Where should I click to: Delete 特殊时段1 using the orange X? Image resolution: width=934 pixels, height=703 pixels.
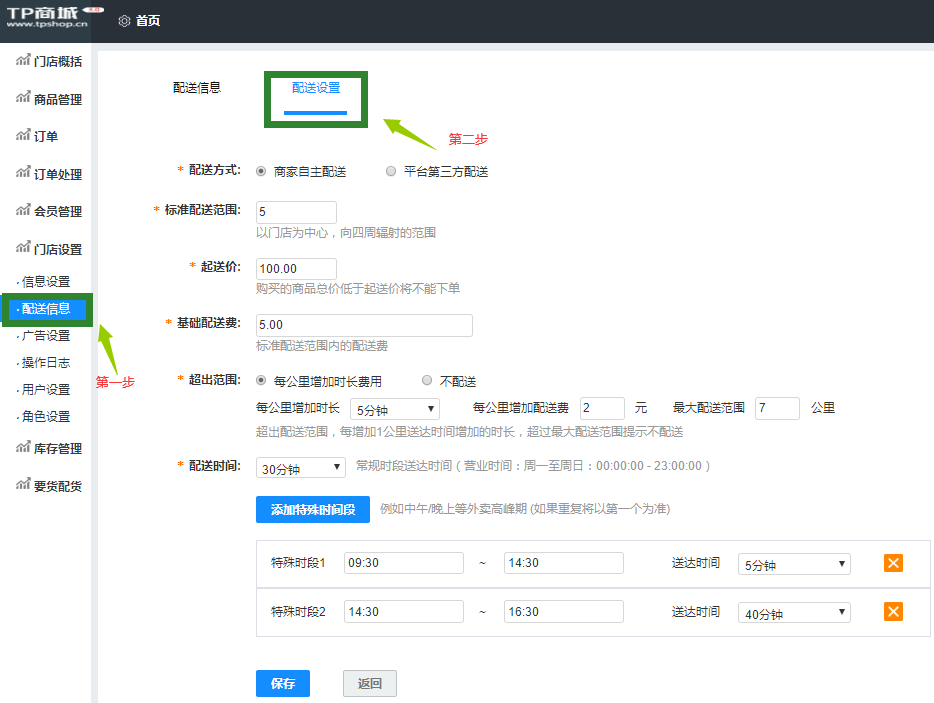click(x=892, y=563)
